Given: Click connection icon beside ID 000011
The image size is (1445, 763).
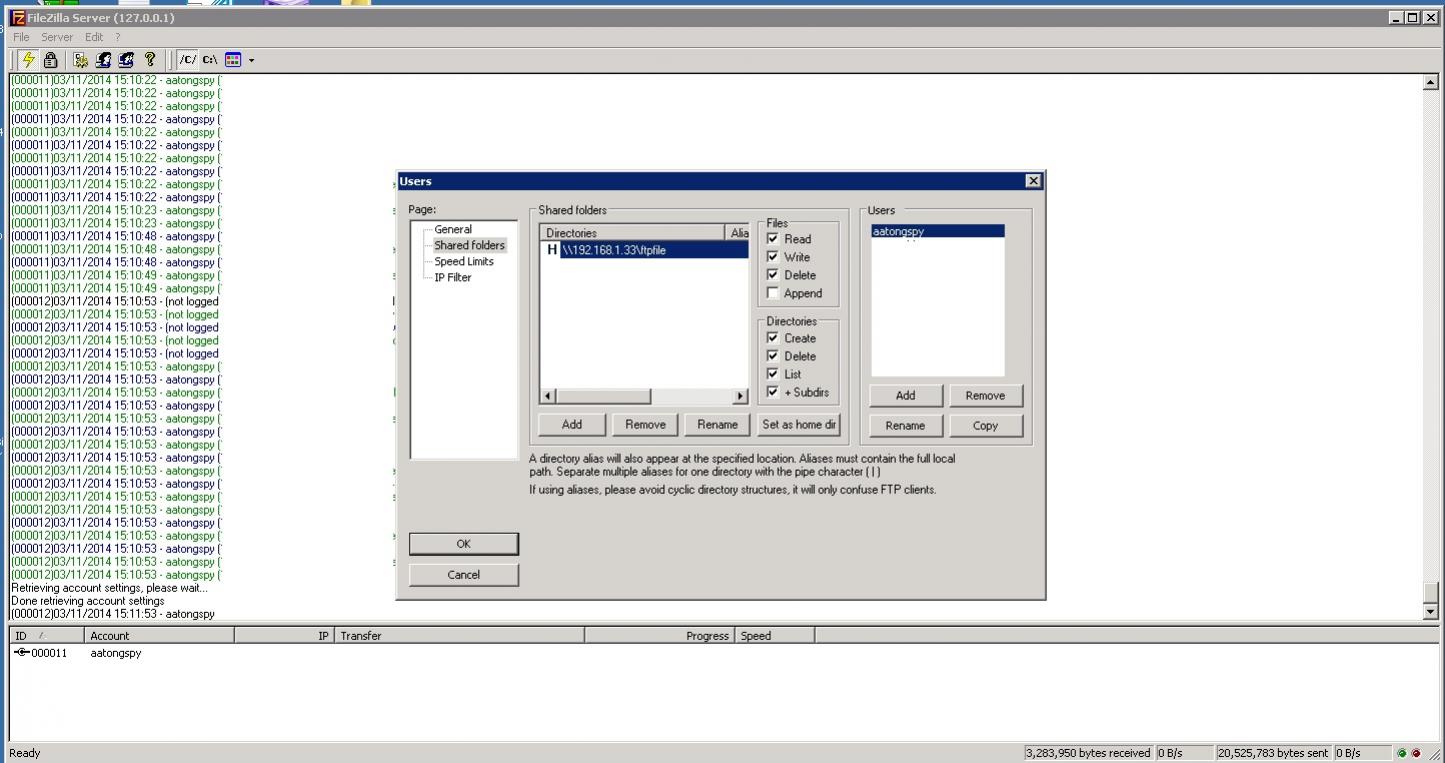Looking at the screenshot, I should [22, 653].
